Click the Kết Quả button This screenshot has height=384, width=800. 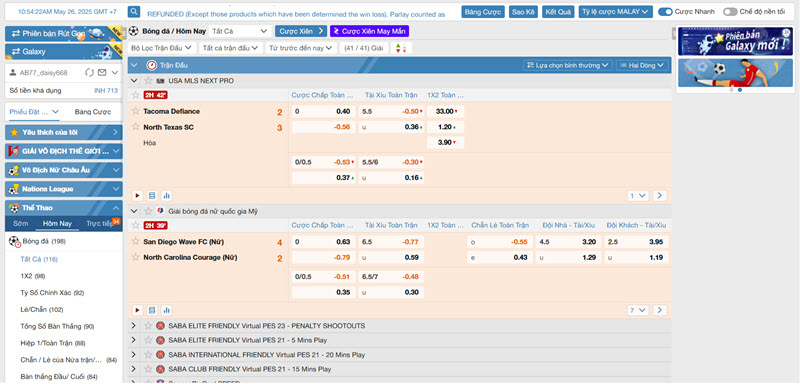[558, 12]
